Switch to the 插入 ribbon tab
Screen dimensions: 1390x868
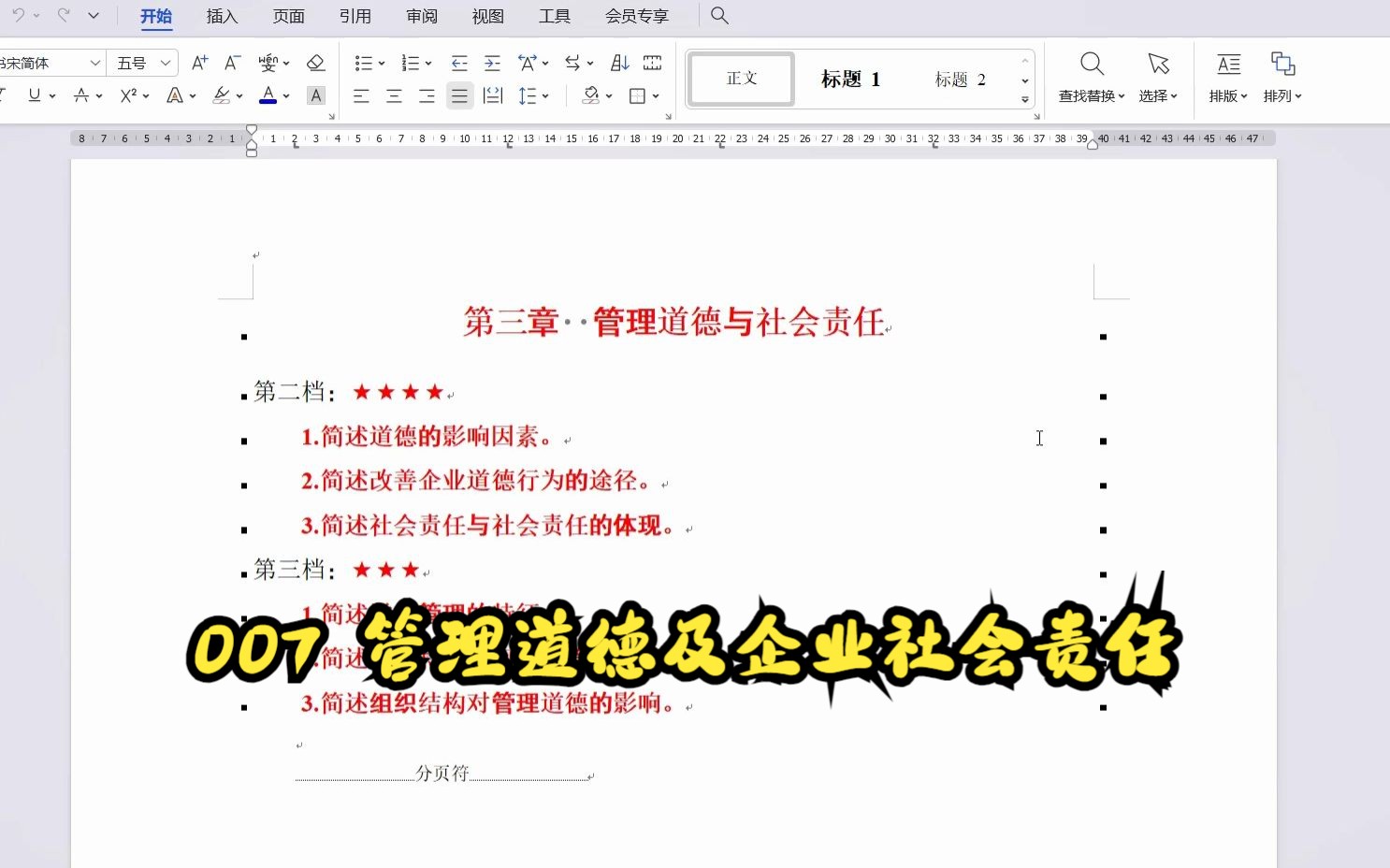coord(222,16)
